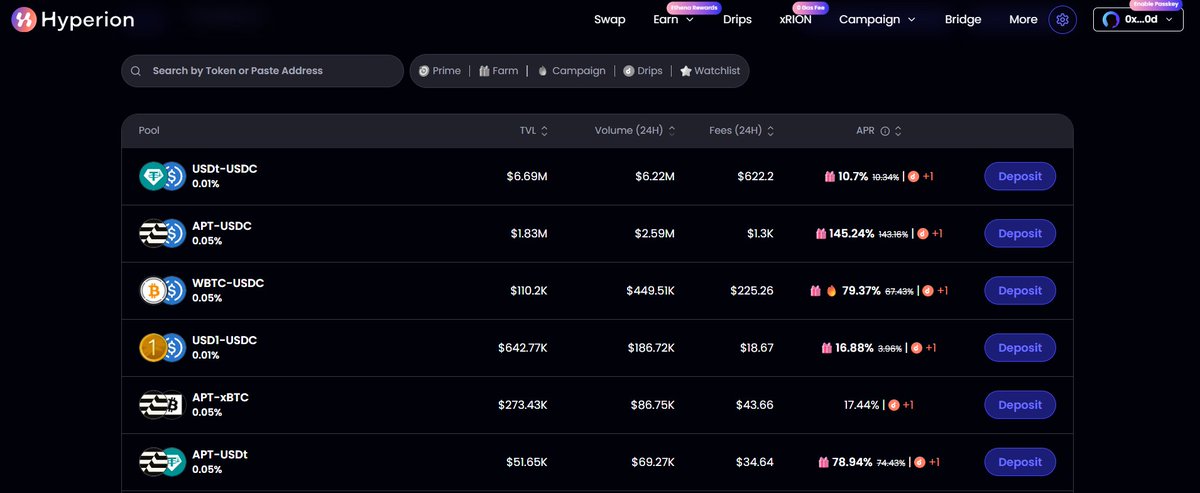The width and height of the screenshot is (1200, 493).
Task: Expand the Earn dropdown menu
Action: pyautogui.click(x=673, y=19)
